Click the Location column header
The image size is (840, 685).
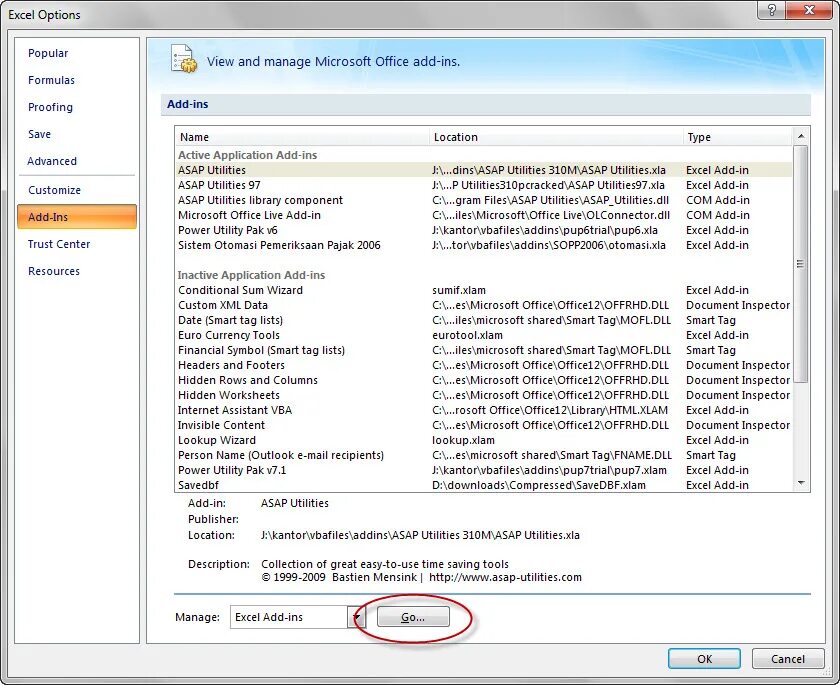coord(556,137)
